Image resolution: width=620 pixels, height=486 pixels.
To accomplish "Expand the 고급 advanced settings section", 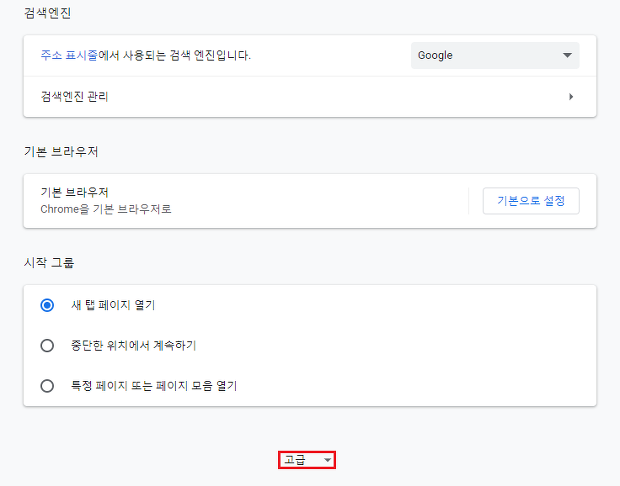I will (307, 460).
